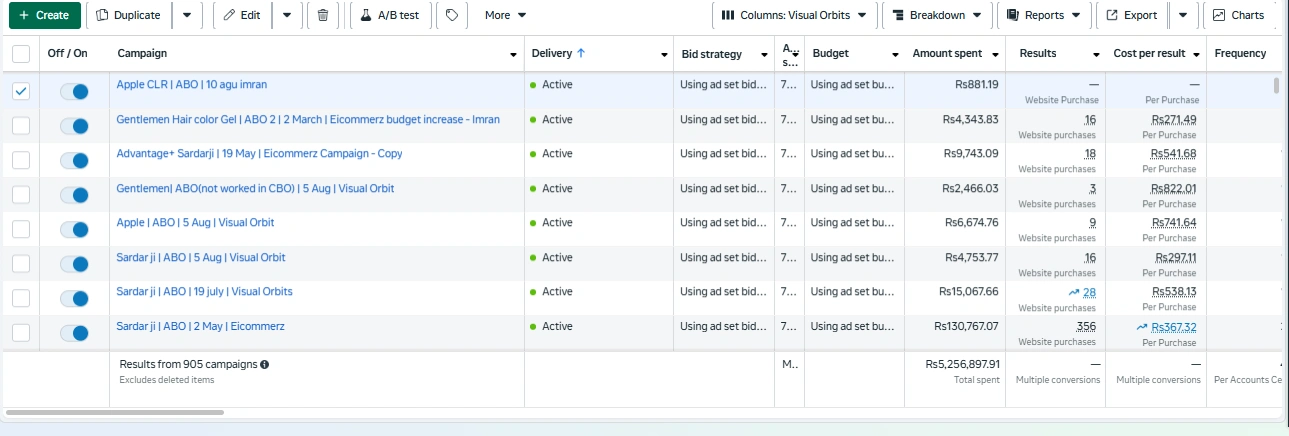Click the Export button
The width and height of the screenshot is (1289, 436).
click(x=1130, y=15)
